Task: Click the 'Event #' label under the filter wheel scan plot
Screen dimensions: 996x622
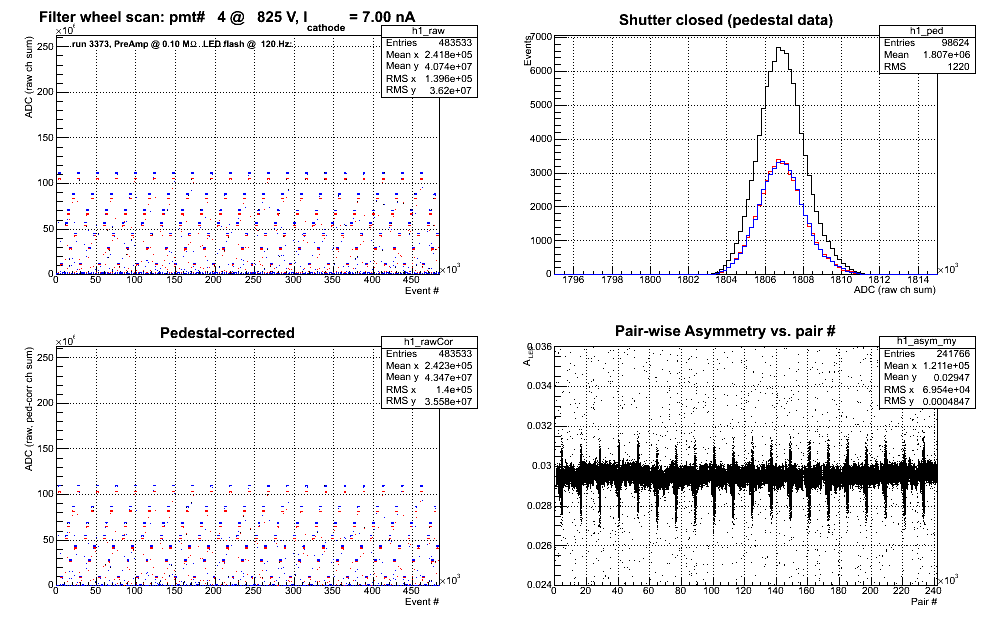Action: click(422, 290)
